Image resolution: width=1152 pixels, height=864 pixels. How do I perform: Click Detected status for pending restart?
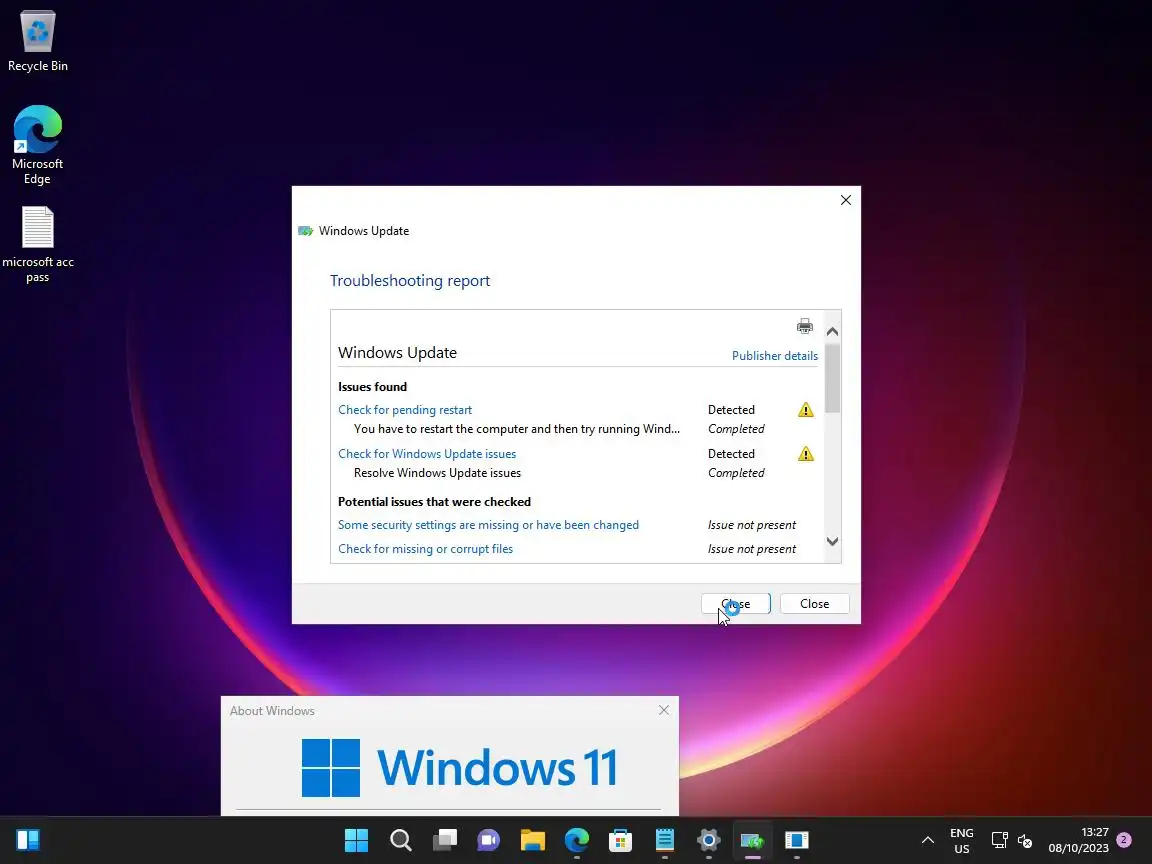pos(731,410)
